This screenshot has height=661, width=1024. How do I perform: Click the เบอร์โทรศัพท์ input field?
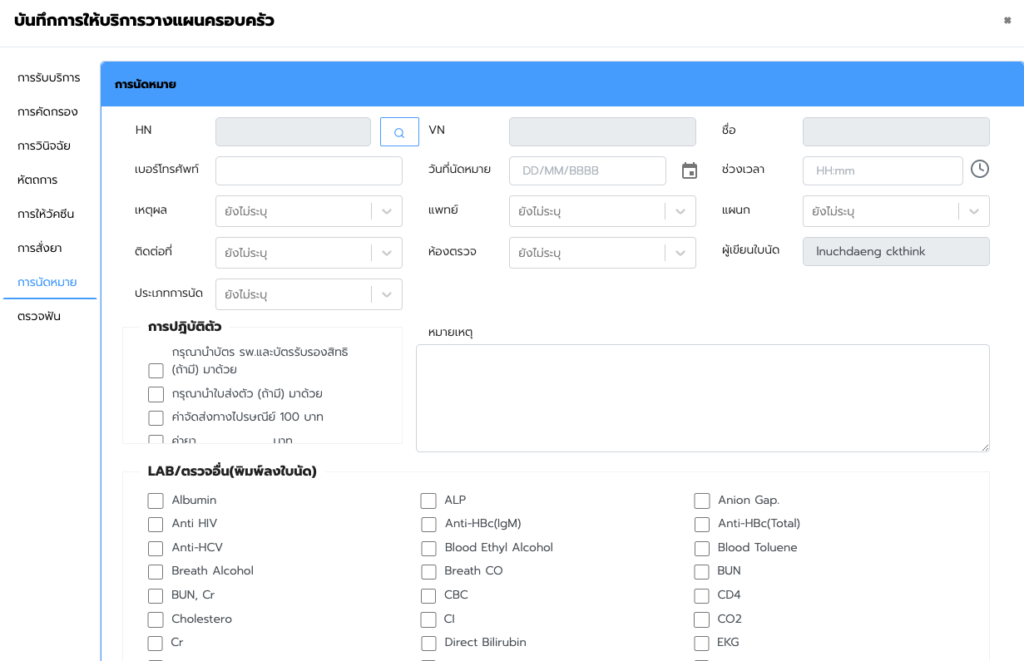(x=308, y=171)
